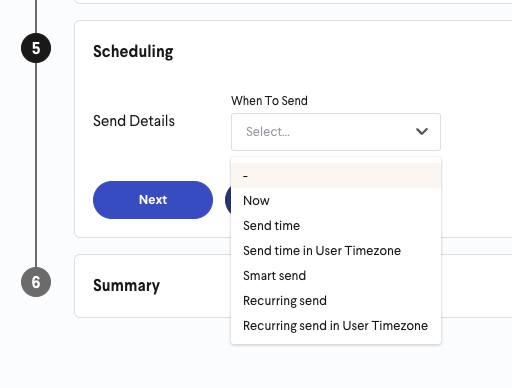Choose Send time from the list
This screenshot has height=388, width=512.
pyautogui.click(x=336, y=226)
